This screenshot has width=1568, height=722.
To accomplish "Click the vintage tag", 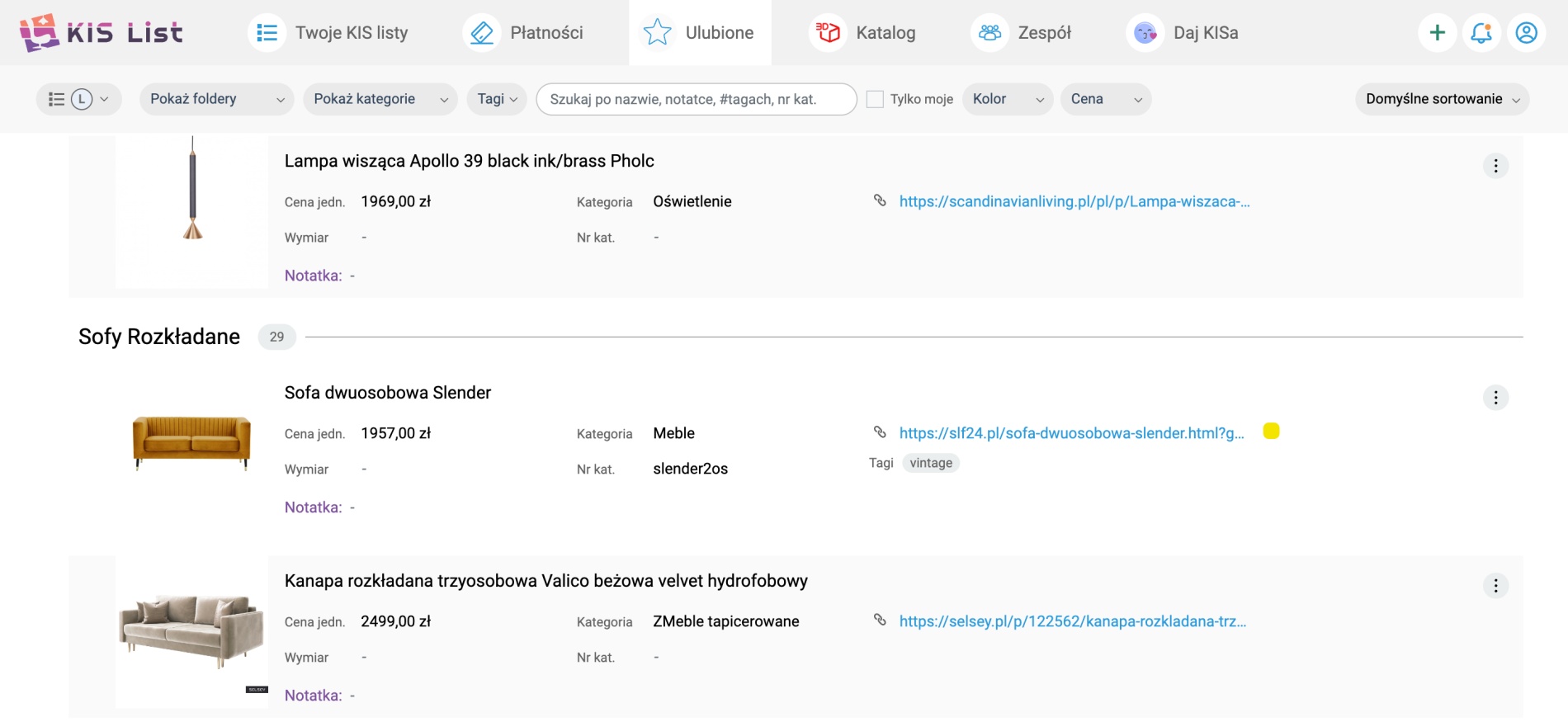I will pyautogui.click(x=930, y=463).
